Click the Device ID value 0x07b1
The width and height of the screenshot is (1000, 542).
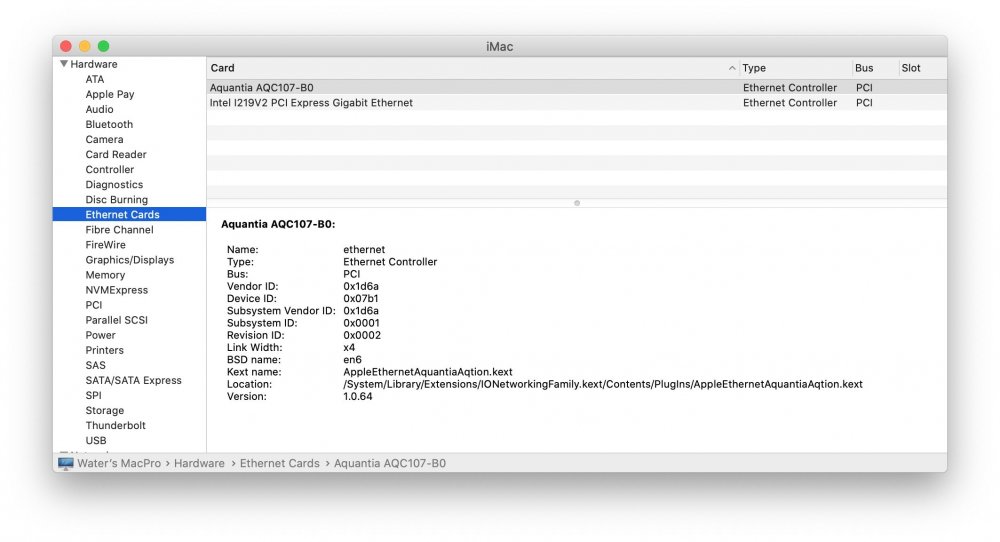(x=361, y=298)
